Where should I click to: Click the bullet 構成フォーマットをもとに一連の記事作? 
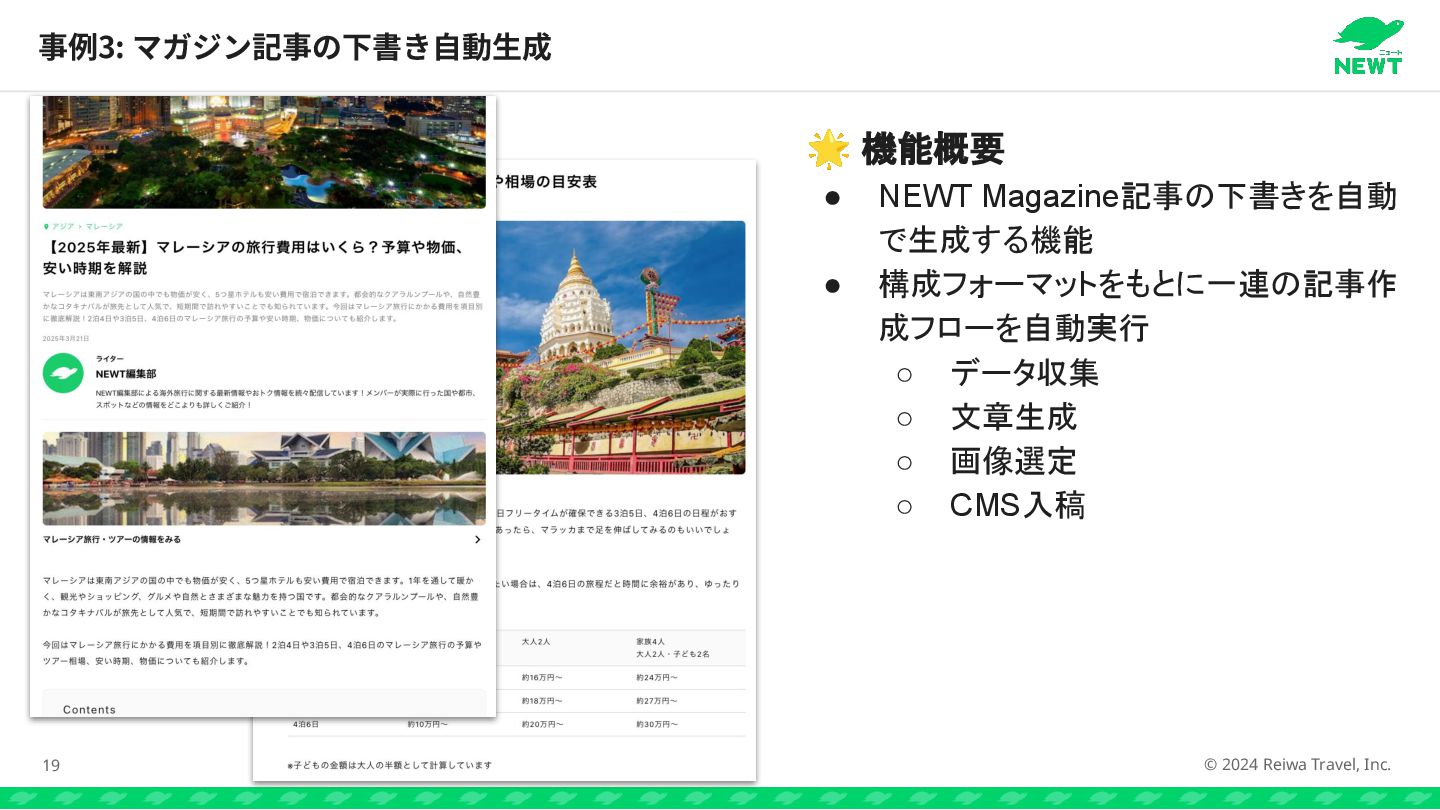point(1137,306)
